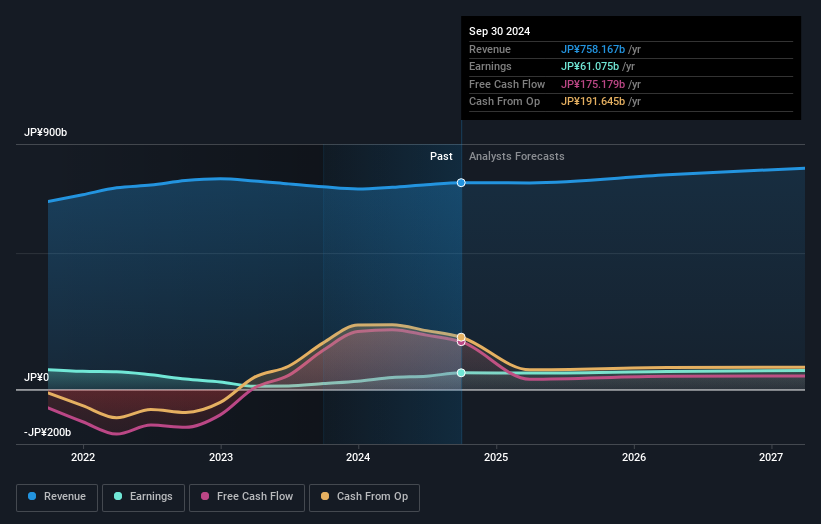The height and width of the screenshot is (524, 821).
Task: Select the Earnings data point on the teal line
Action: (461, 373)
